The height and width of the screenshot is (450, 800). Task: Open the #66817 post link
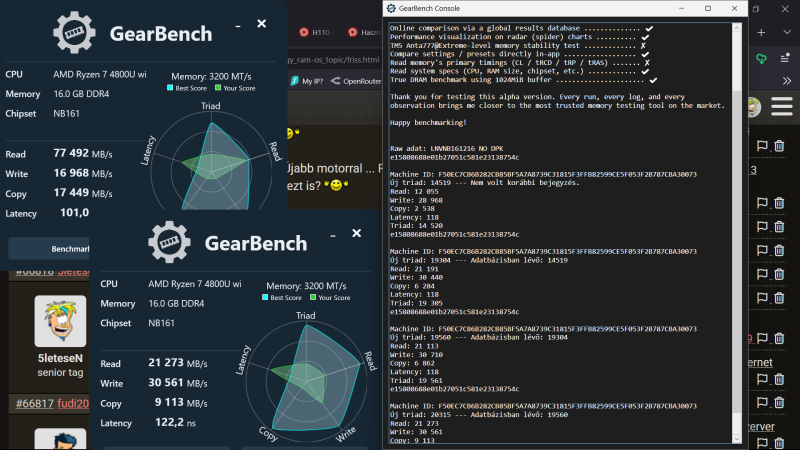(34, 404)
